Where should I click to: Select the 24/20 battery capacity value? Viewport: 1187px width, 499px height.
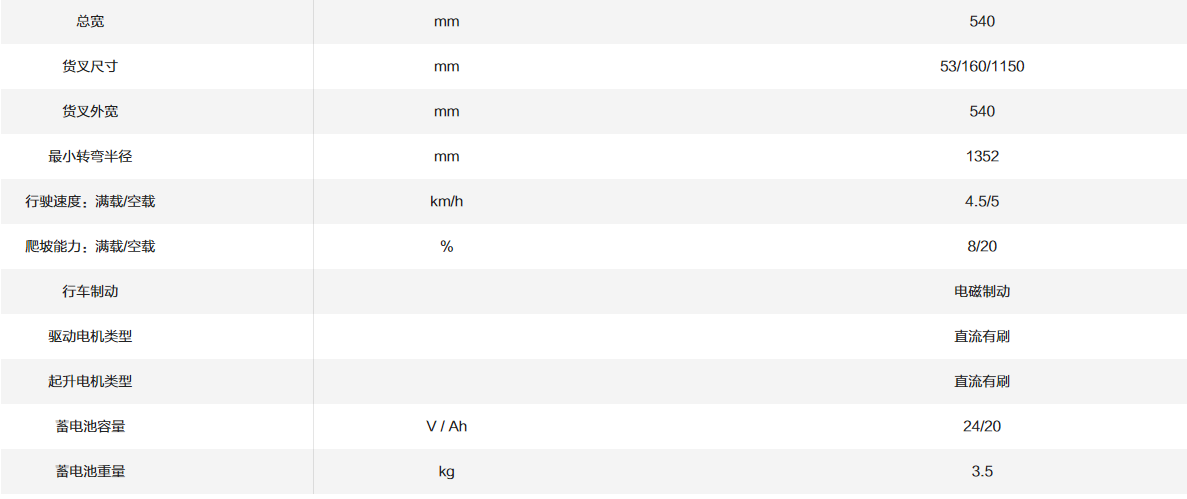[981, 426]
